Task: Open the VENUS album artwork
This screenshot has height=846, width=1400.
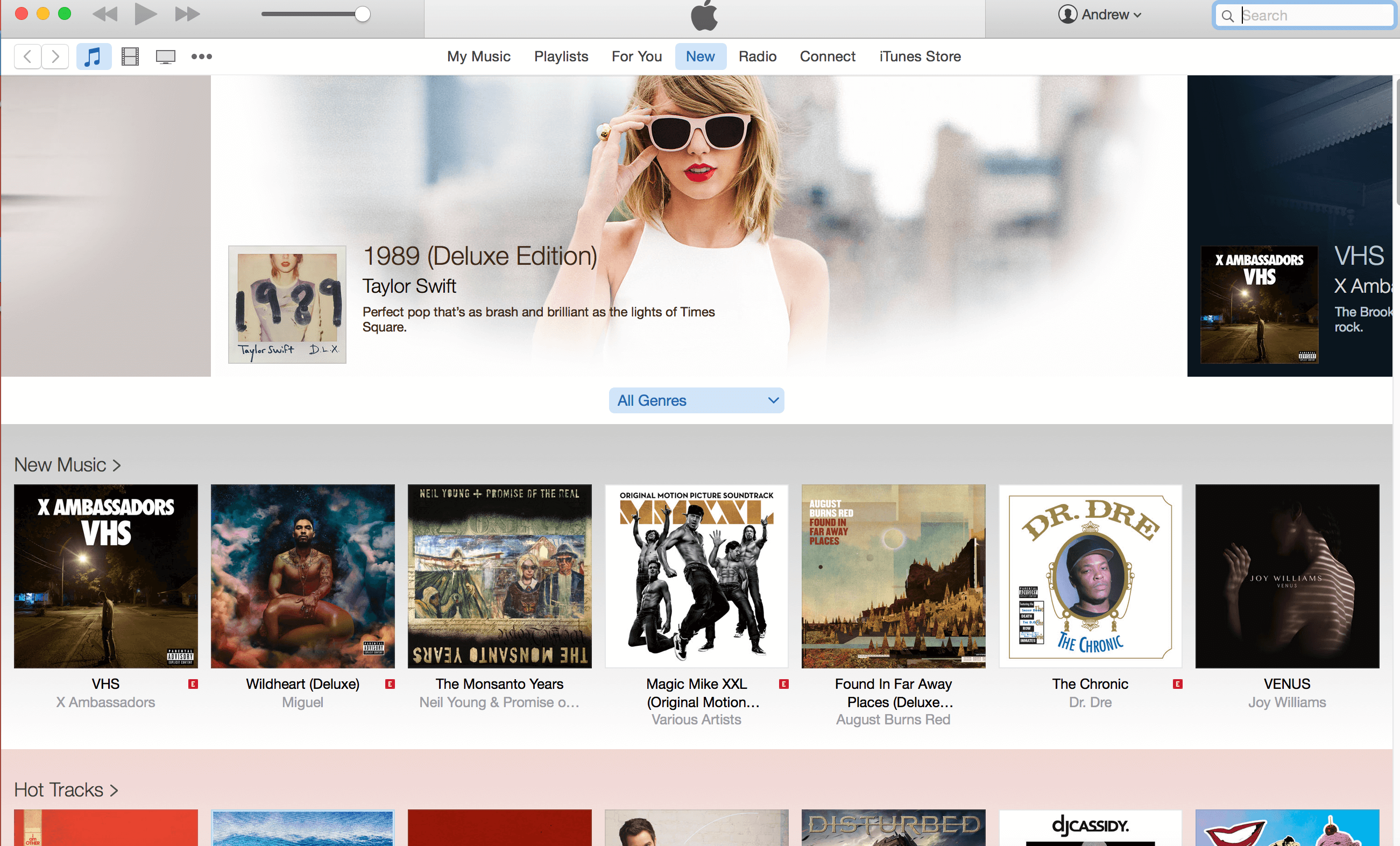Action: click(x=1287, y=576)
